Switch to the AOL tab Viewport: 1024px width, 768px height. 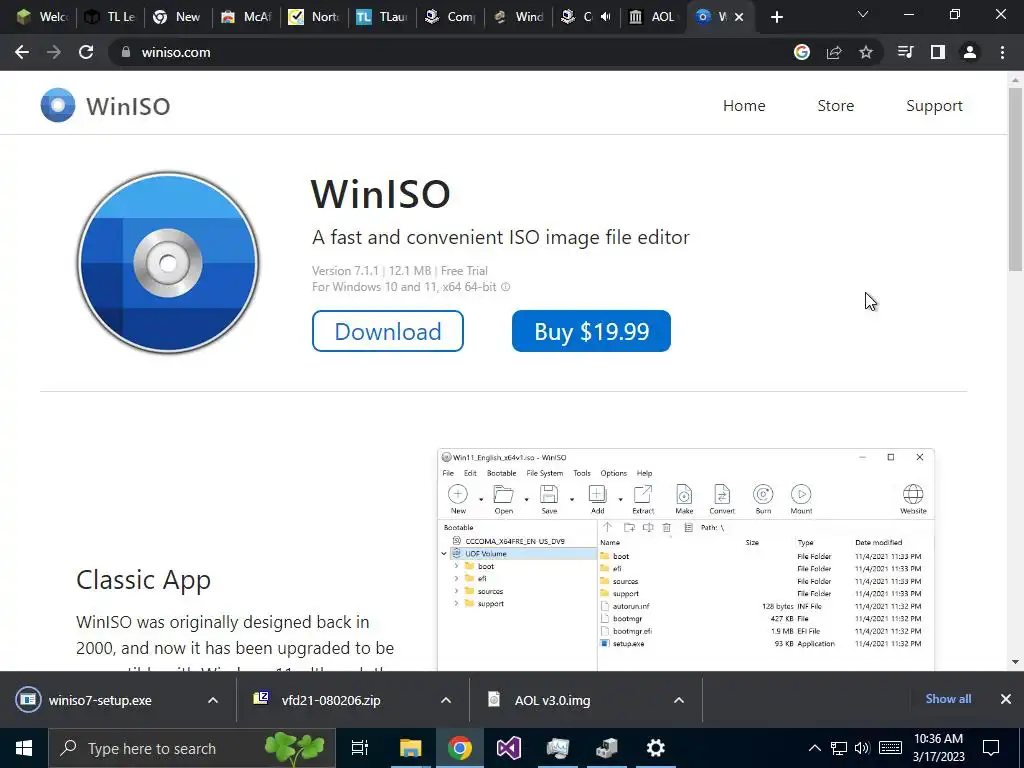tap(653, 17)
